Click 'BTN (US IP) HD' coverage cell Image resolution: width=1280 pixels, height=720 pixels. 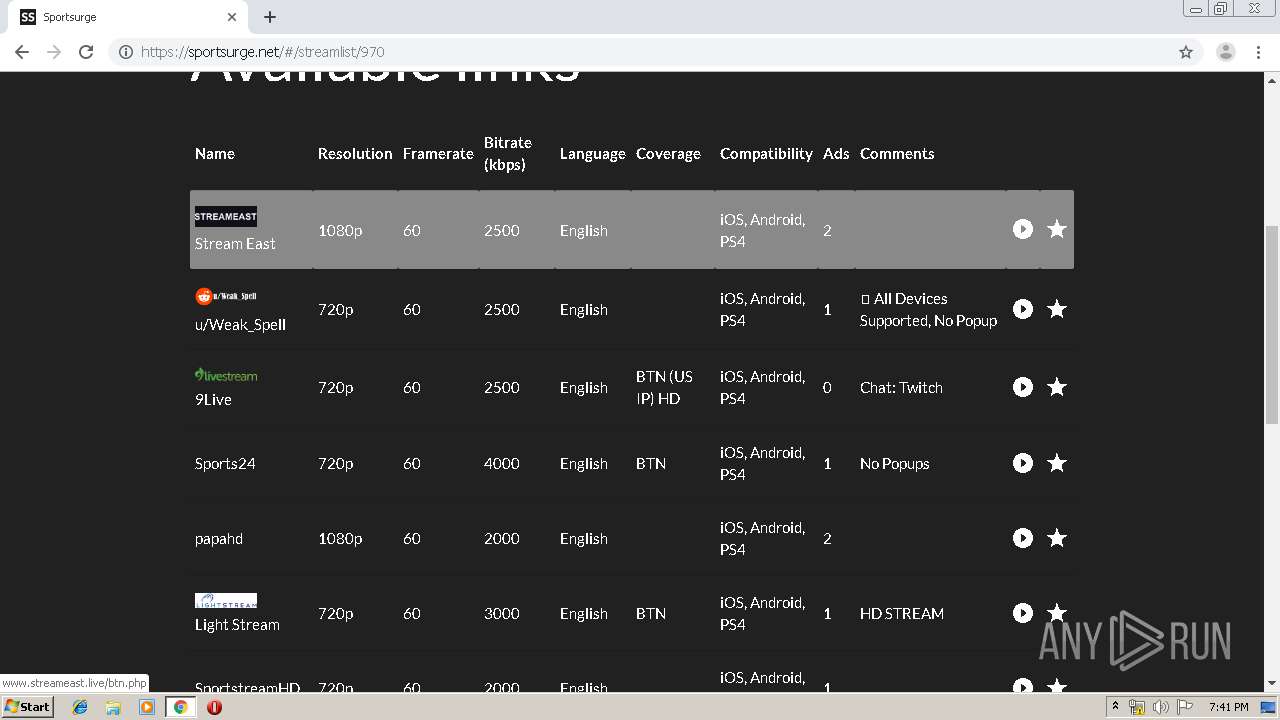coord(664,387)
